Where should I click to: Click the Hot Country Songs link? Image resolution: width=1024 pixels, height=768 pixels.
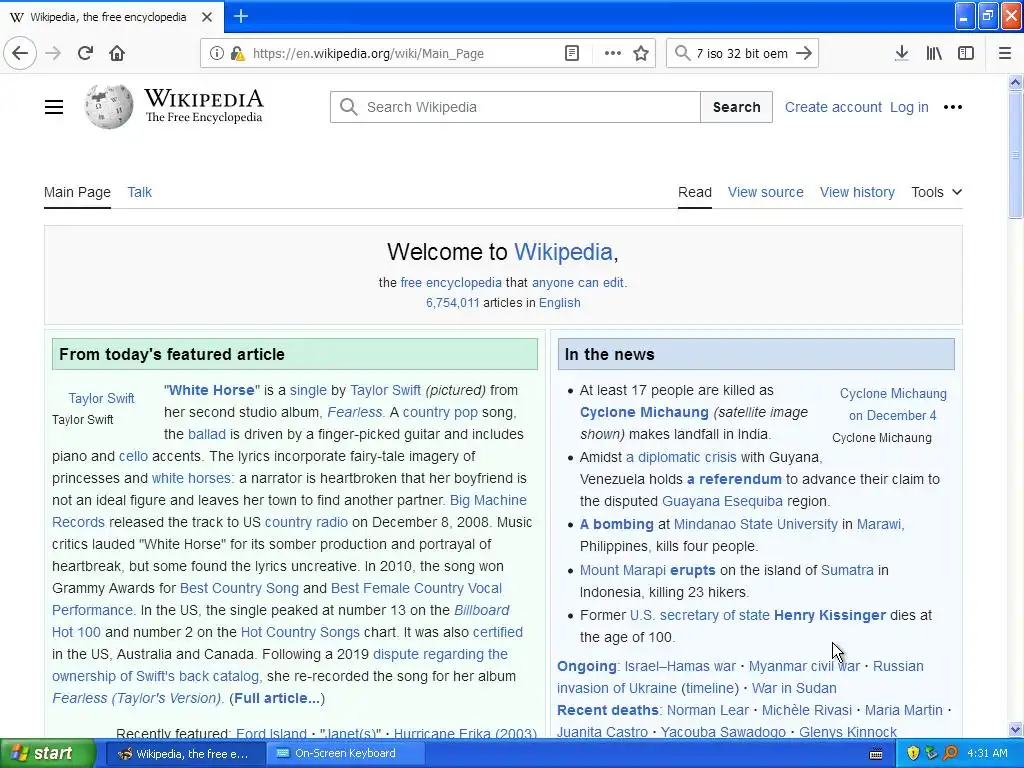pyautogui.click(x=300, y=632)
